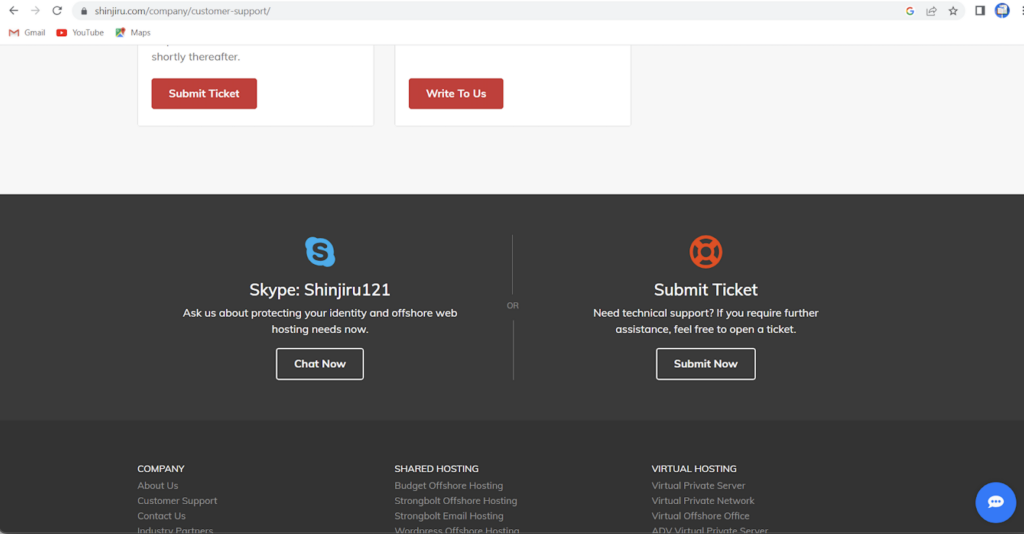Screen dimensions: 1024x534
Task: Click the Chat Now outlined button
Action: point(320,364)
